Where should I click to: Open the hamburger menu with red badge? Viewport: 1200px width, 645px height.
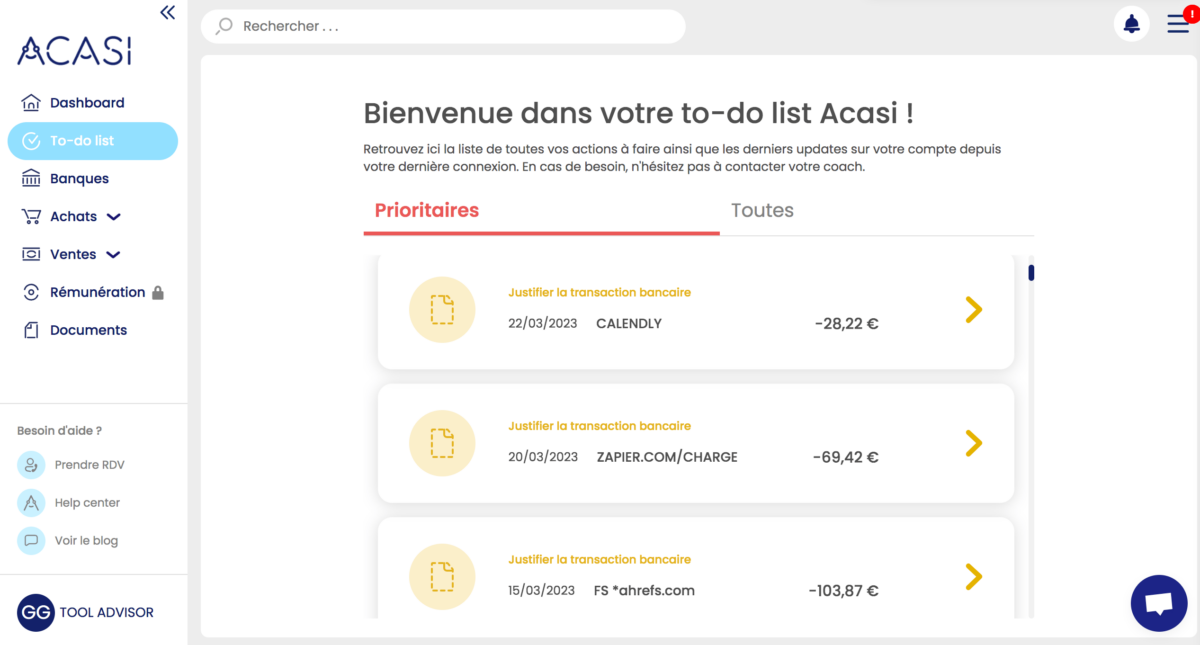tap(1178, 23)
